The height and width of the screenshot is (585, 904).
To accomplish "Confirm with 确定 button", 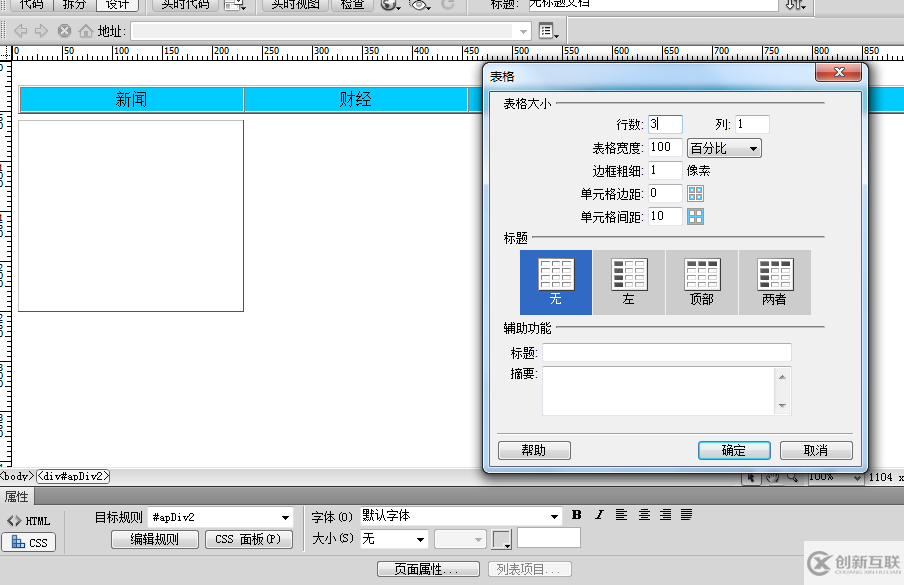I will coord(734,450).
